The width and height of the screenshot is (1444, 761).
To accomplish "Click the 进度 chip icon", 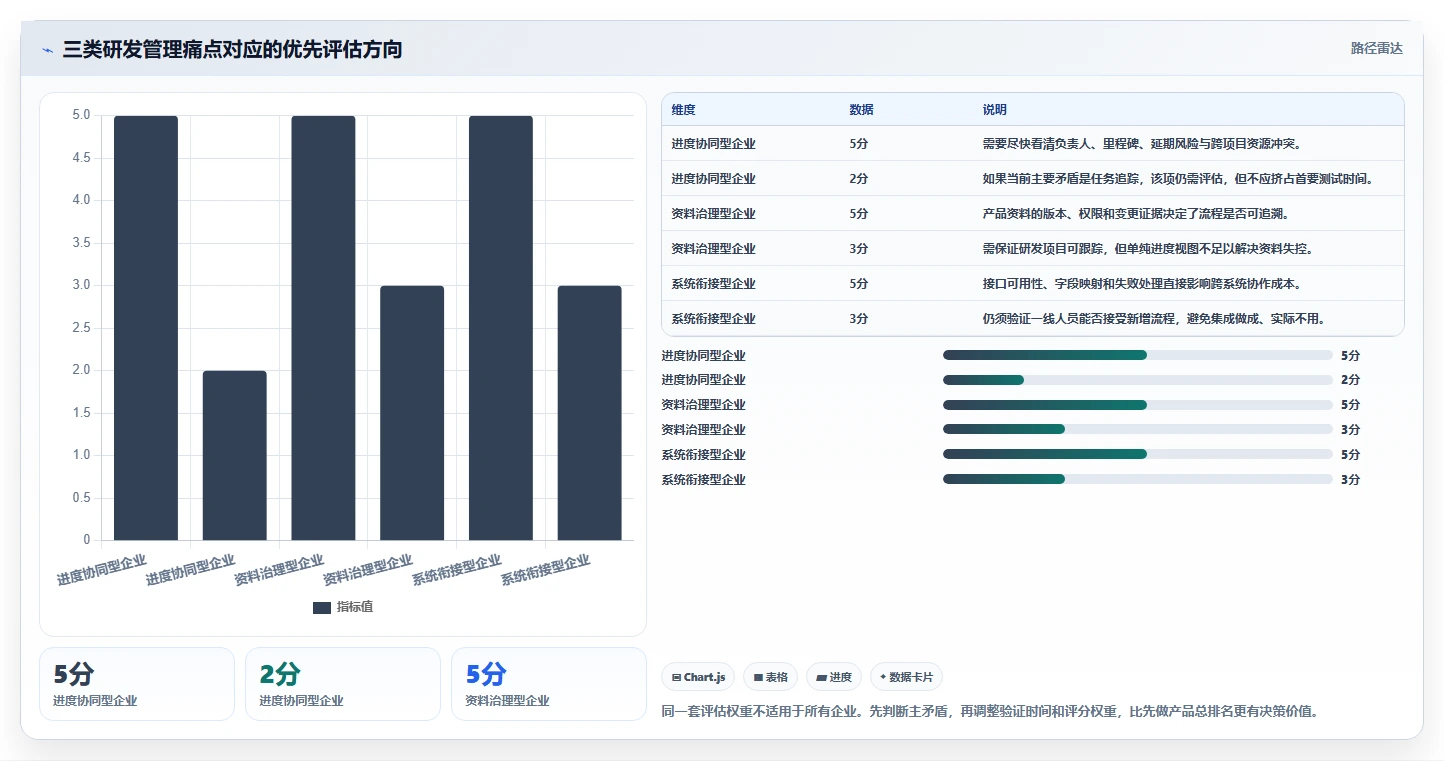I will [822, 677].
